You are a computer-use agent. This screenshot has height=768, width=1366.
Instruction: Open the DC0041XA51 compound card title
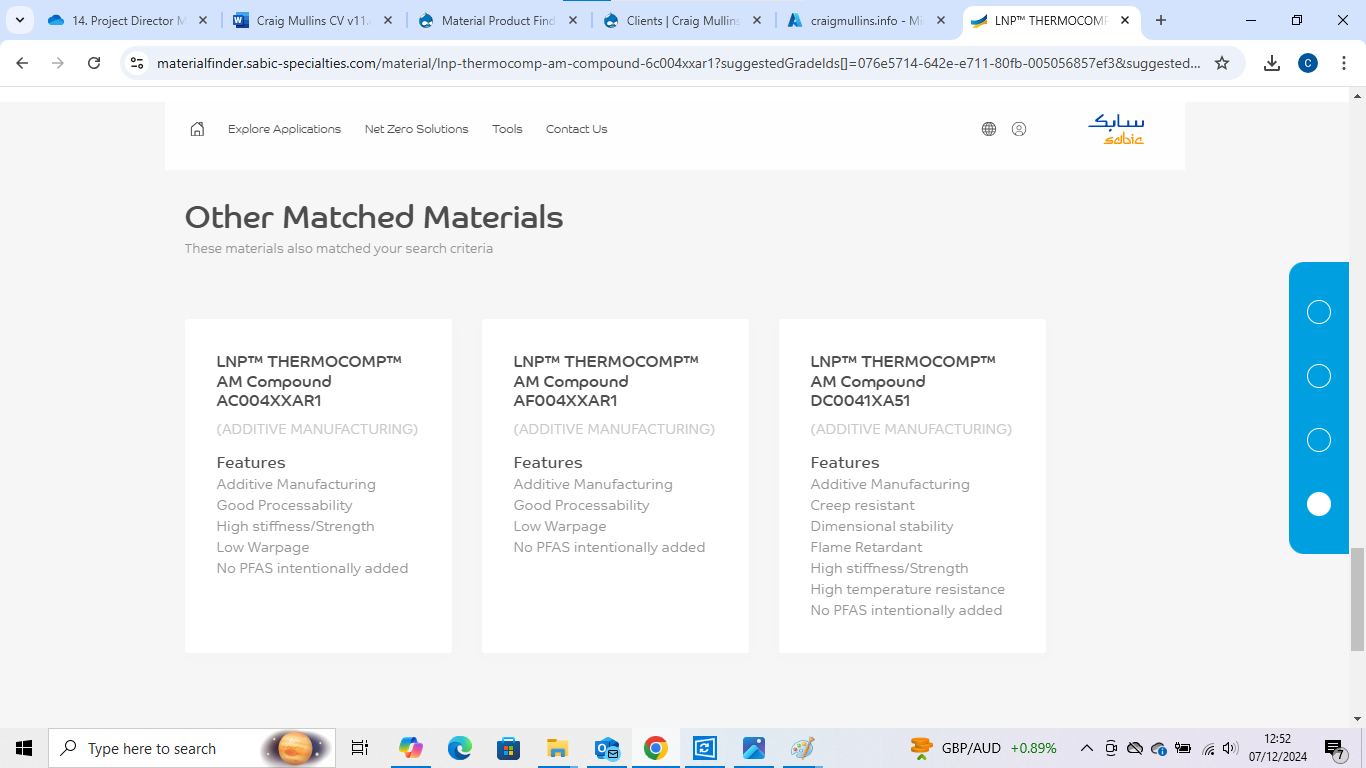pos(903,381)
